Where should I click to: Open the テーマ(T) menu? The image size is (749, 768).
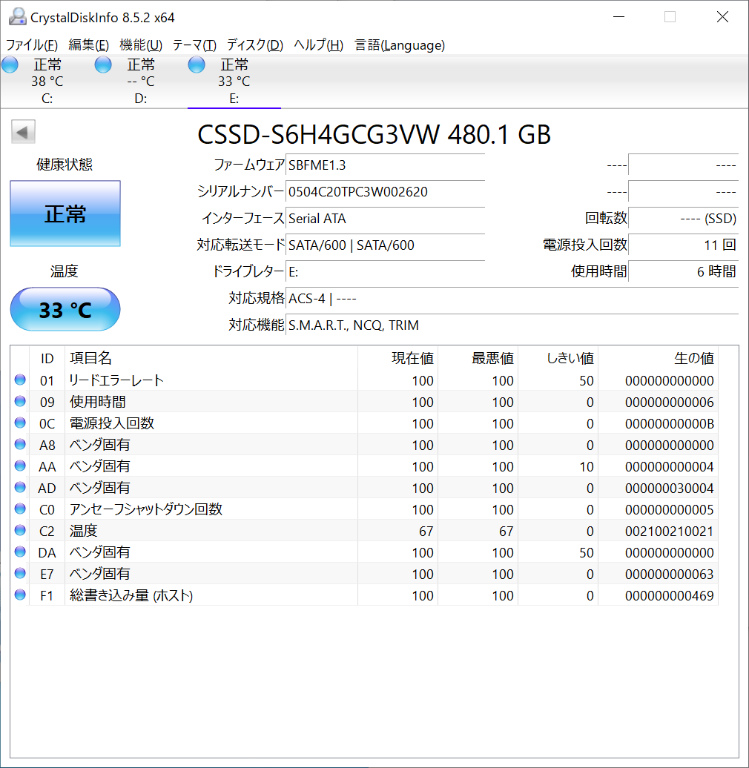tap(194, 45)
